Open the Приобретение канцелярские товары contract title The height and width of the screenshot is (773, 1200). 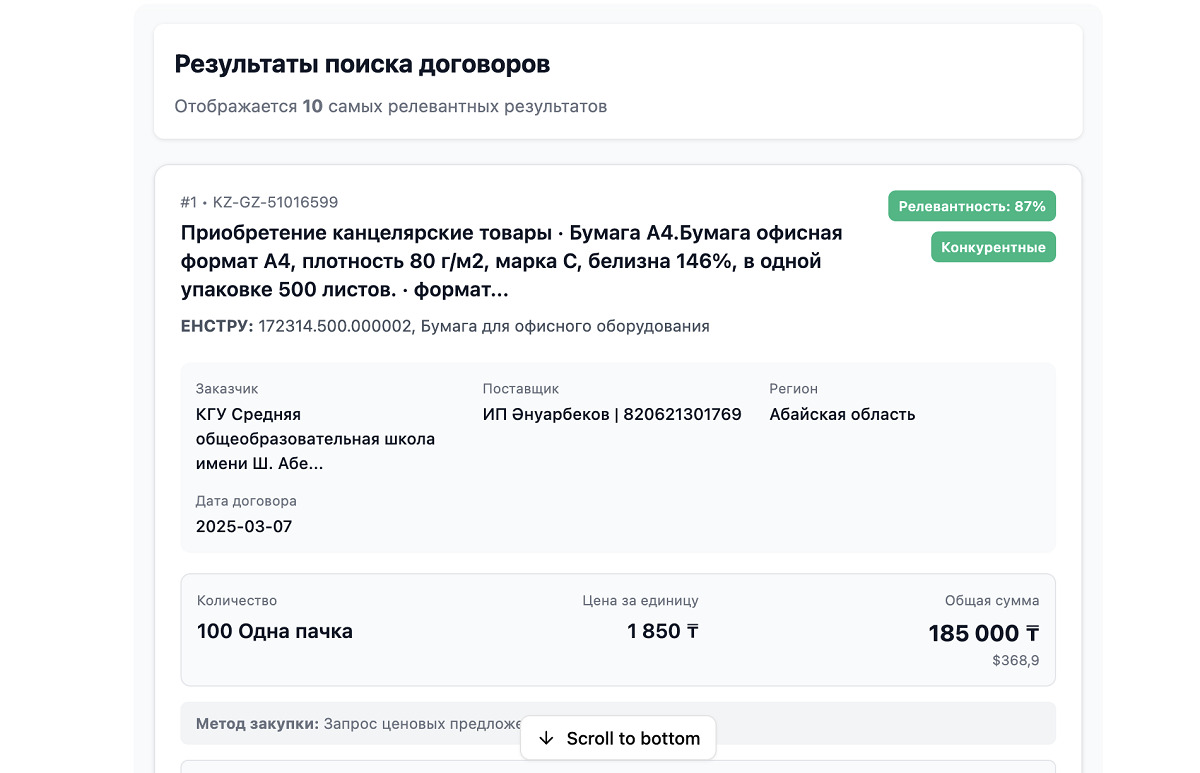click(x=511, y=261)
